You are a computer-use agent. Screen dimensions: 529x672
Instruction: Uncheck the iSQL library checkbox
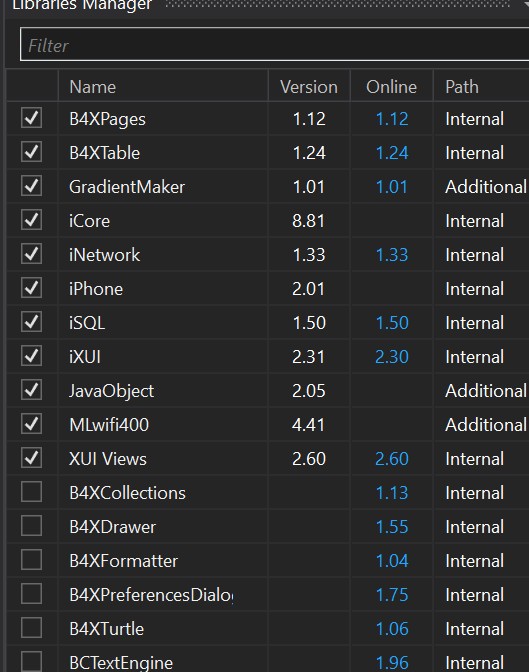[31, 322]
